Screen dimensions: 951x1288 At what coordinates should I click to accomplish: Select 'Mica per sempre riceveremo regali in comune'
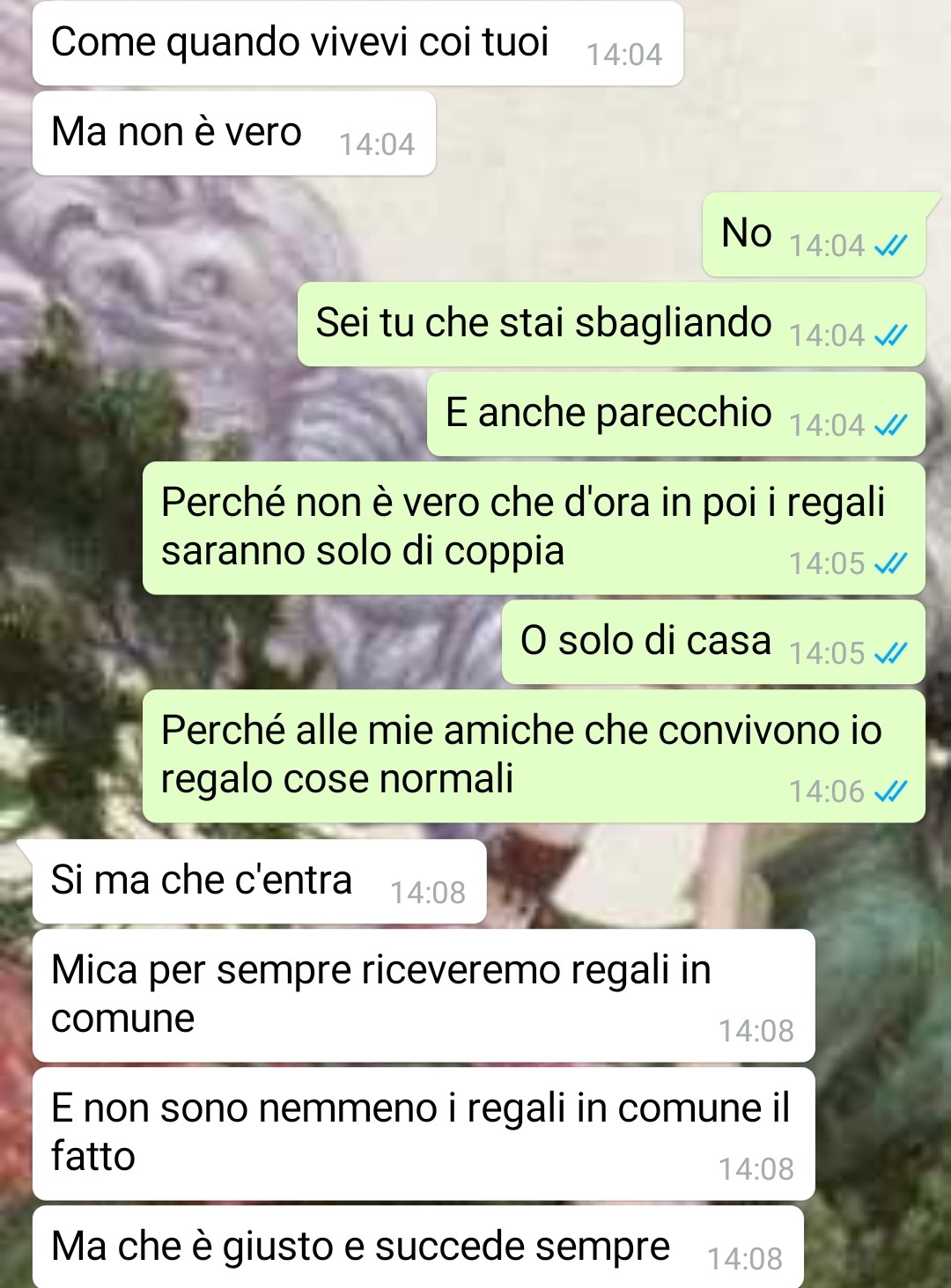(x=424, y=996)
